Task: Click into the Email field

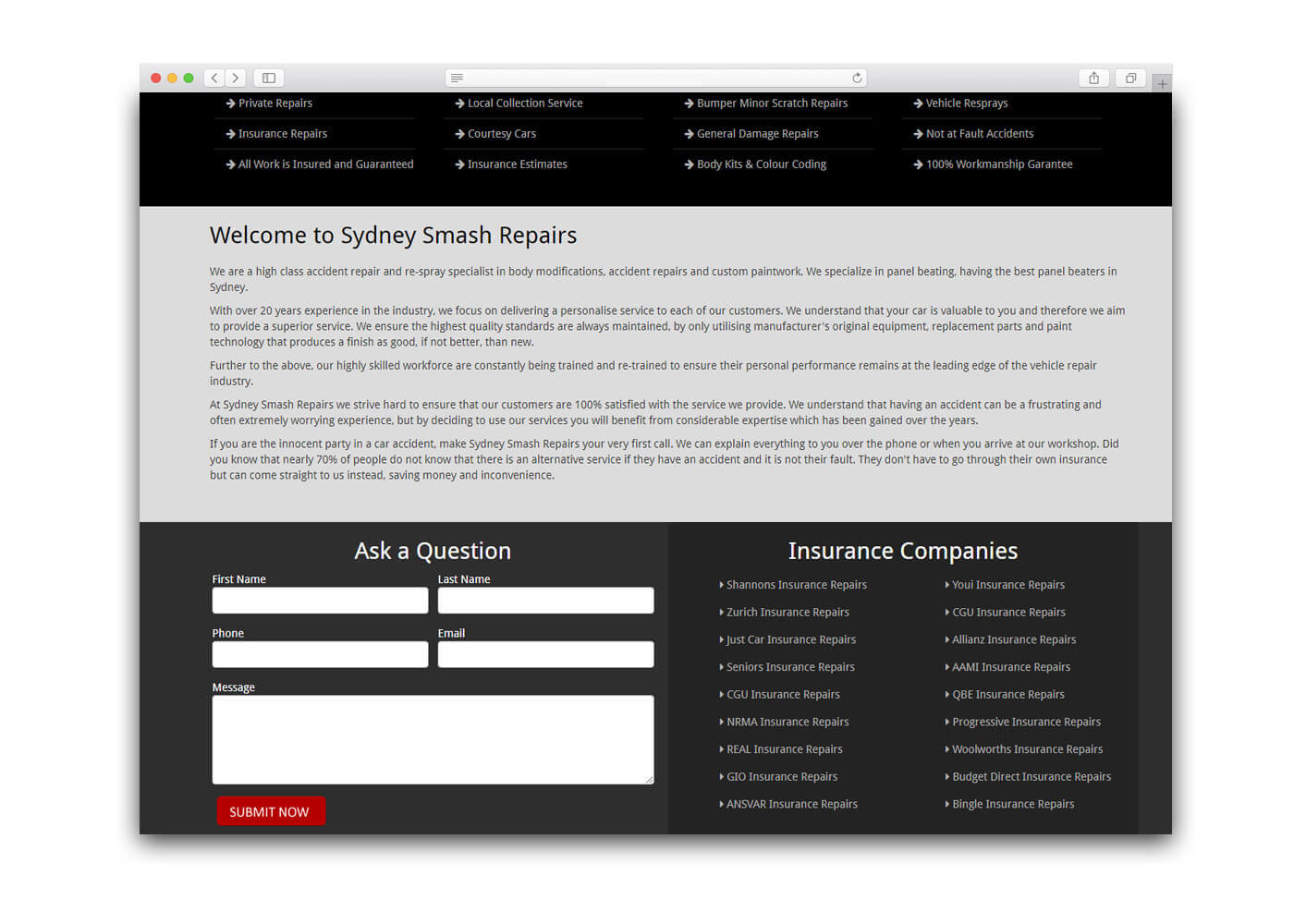Action: point(545,654)
